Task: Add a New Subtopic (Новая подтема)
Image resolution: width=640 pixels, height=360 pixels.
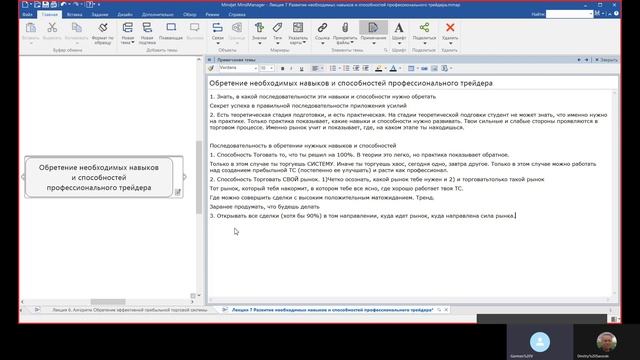Action: 147,28
